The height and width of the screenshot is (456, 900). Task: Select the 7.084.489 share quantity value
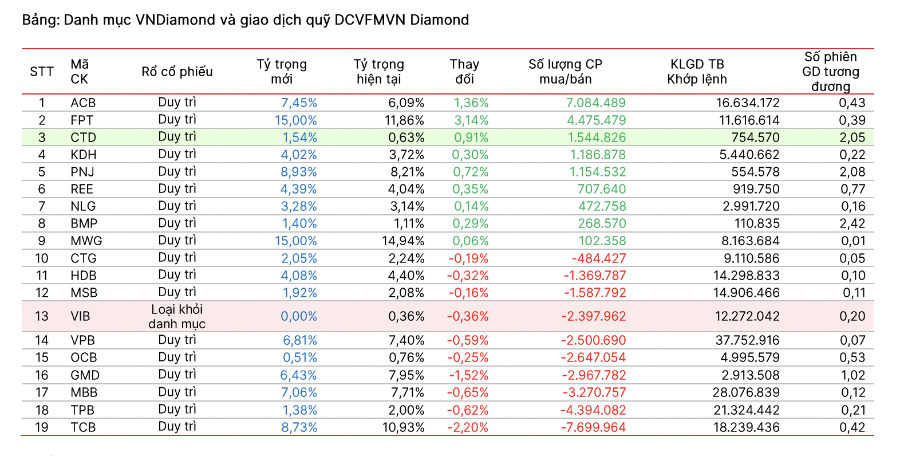[595, 102]
